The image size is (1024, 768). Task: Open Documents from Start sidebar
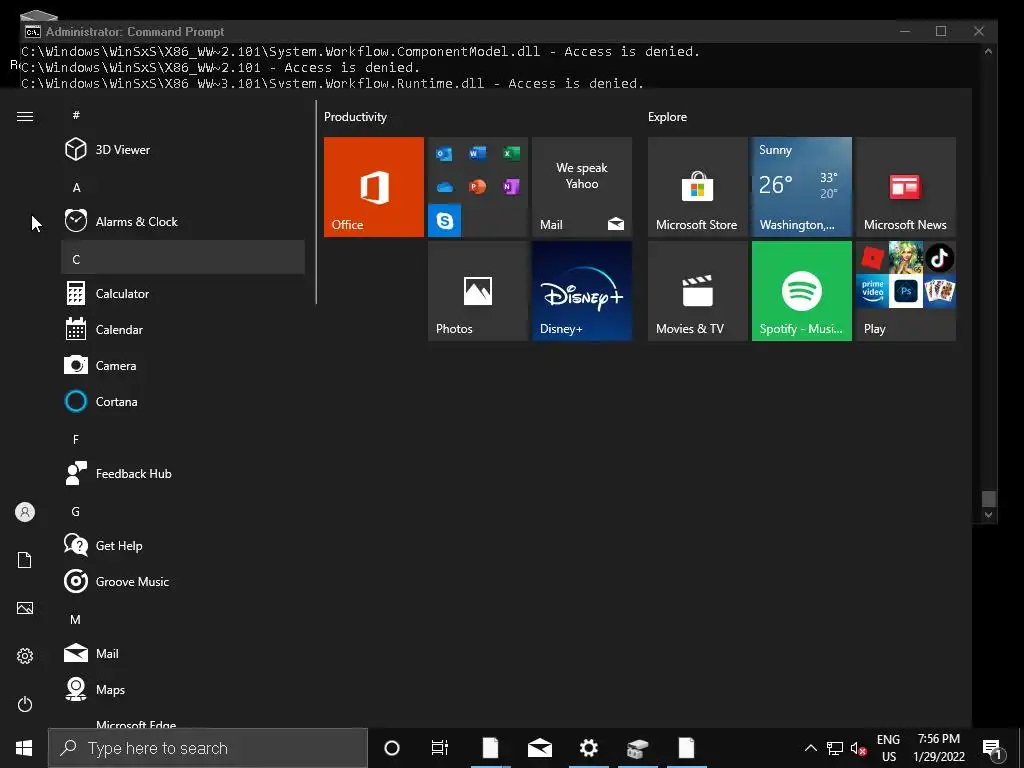click(x=25, y=560)
